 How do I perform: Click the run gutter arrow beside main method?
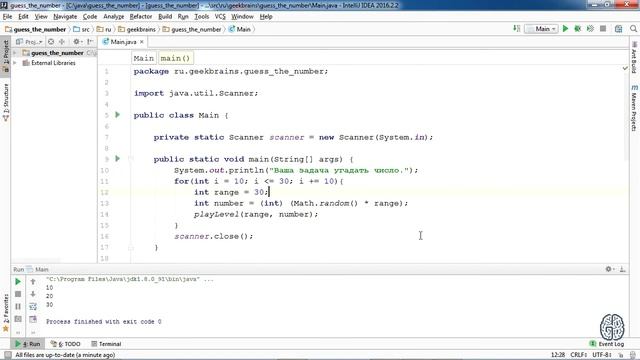(118, 158)
